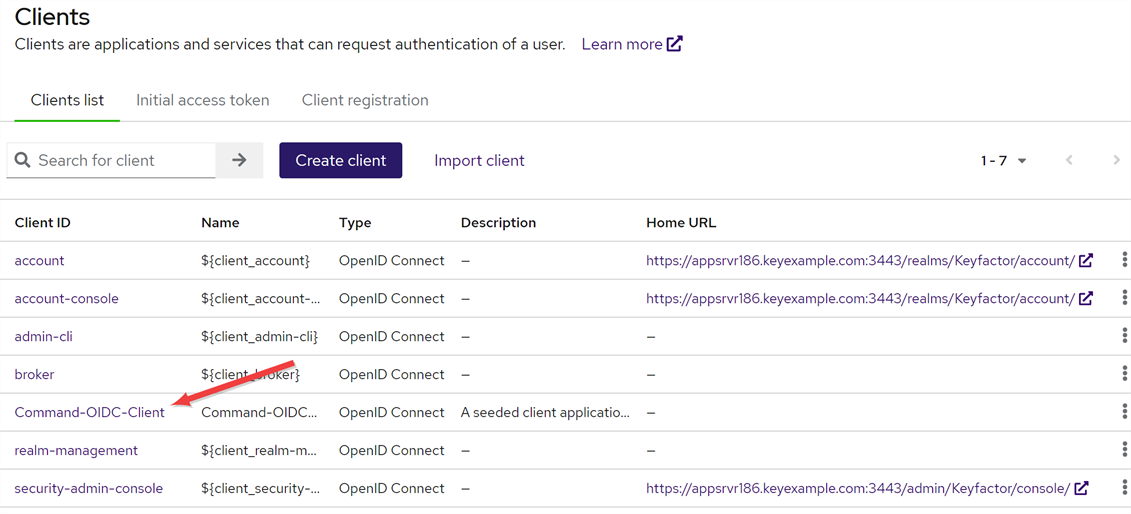Image resolution: width=1131 pixels, height=514 pixels.
Task: Expand the 1 - 7 pagination dropdown
Action: pyautogui.click(x=1003, y=160)
